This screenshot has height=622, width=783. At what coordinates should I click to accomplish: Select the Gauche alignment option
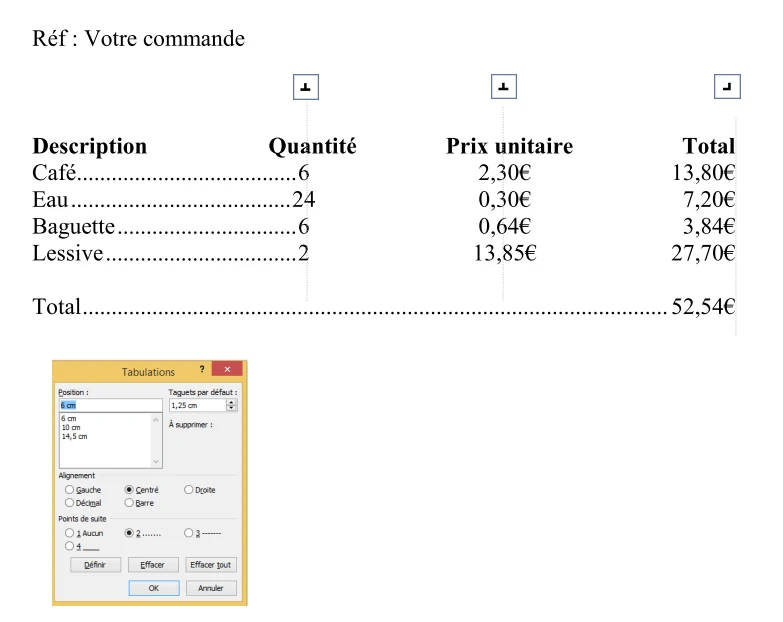[69, 490]
